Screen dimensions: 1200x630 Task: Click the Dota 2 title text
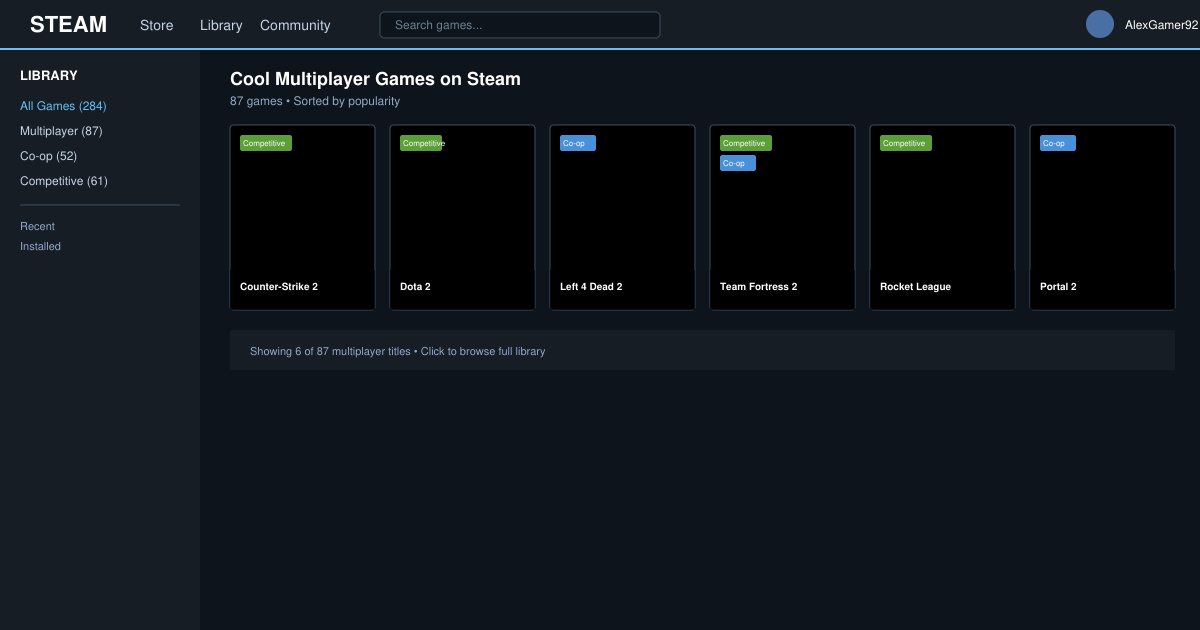415,287
